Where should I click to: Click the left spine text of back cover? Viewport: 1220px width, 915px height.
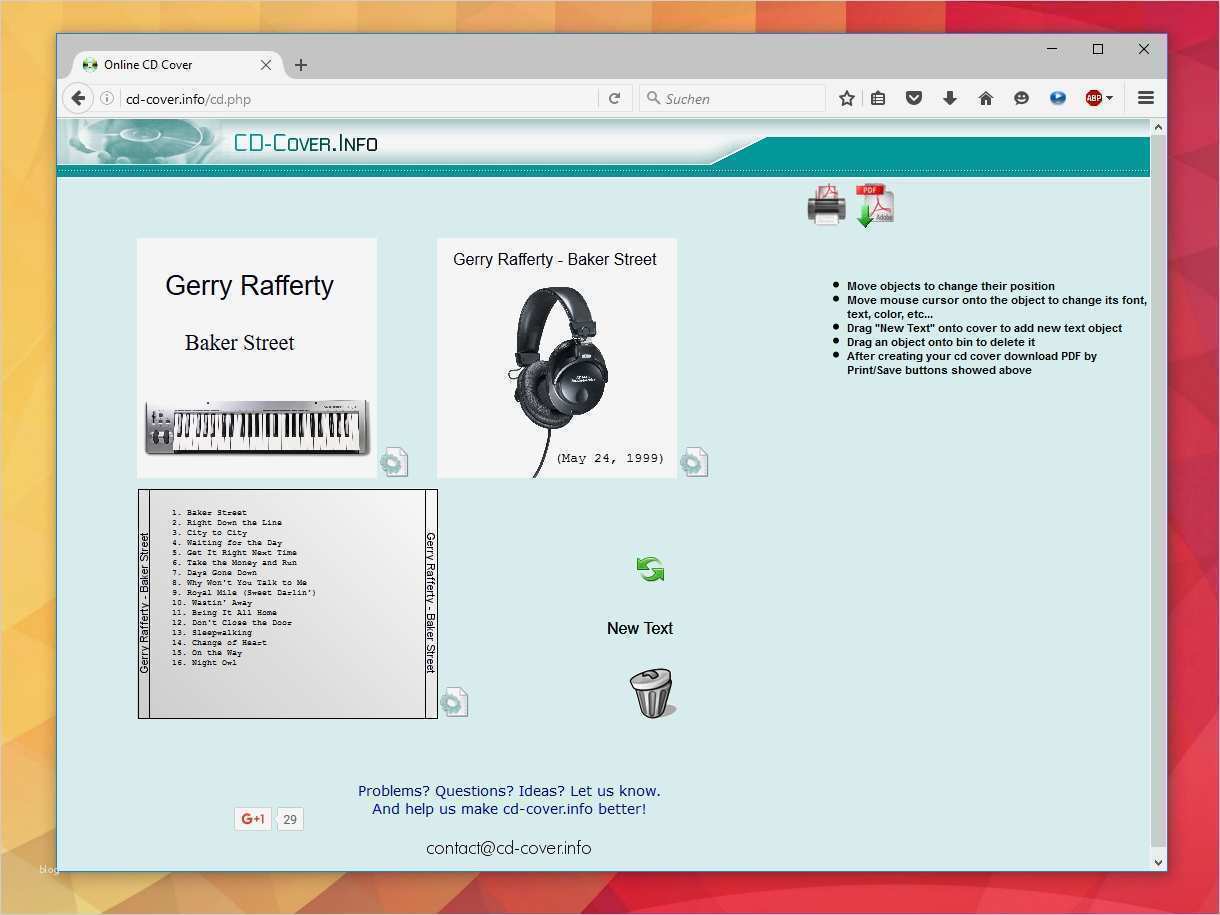coord(144,603)
